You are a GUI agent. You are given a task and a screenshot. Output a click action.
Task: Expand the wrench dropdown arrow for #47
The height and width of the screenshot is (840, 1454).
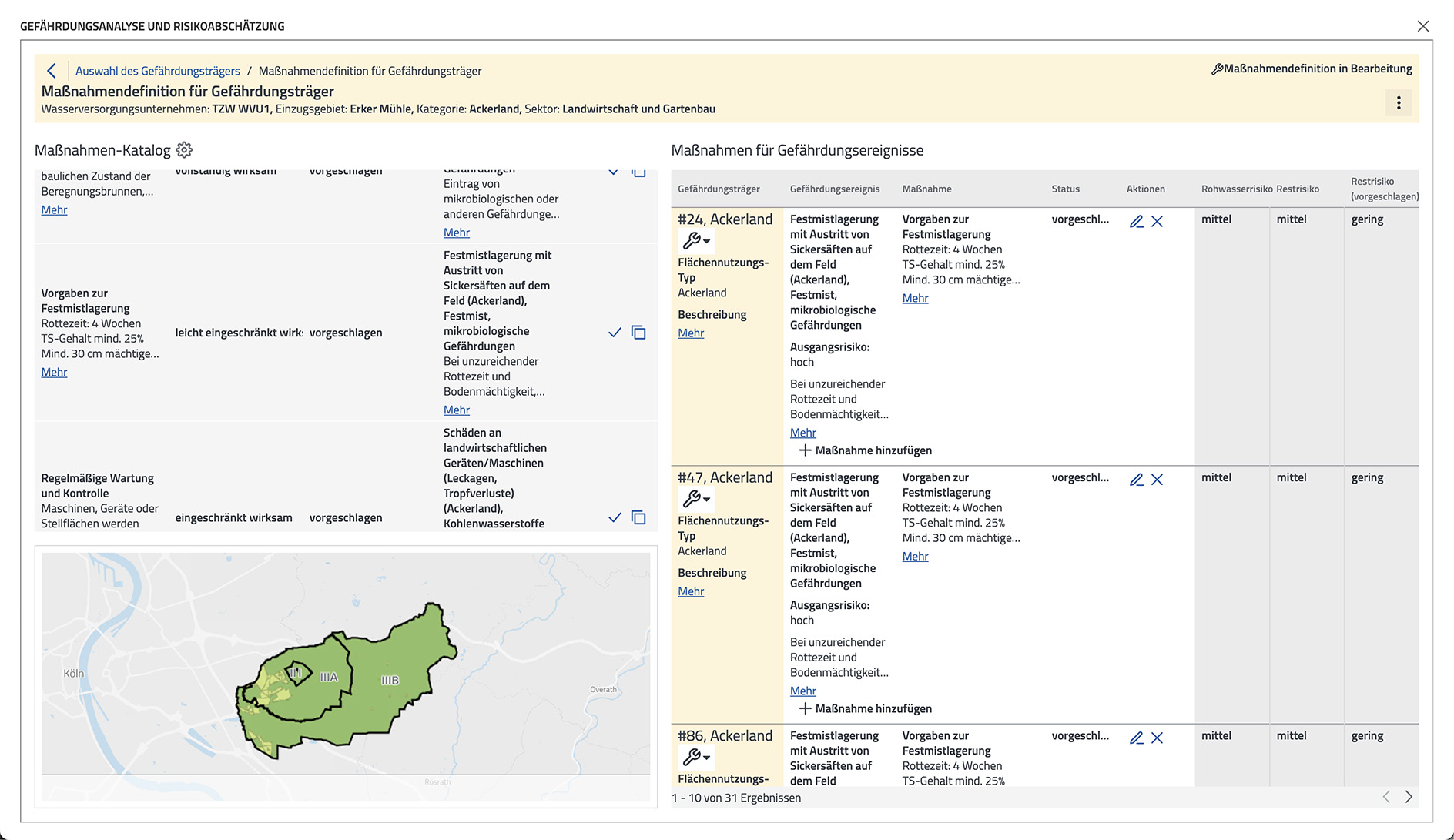click(x=706, y=500)
